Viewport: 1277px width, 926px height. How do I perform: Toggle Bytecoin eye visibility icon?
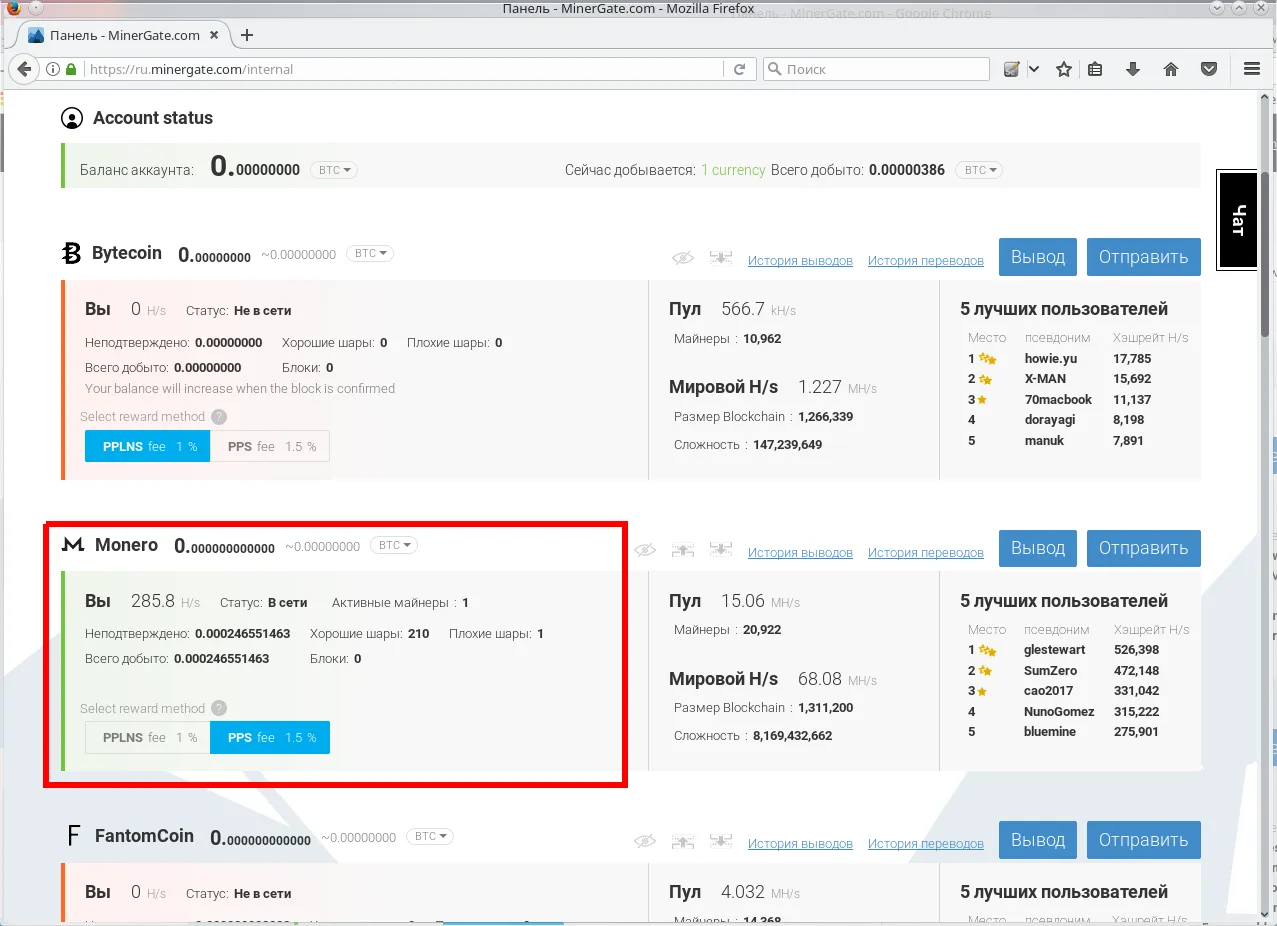pos(683,258)
